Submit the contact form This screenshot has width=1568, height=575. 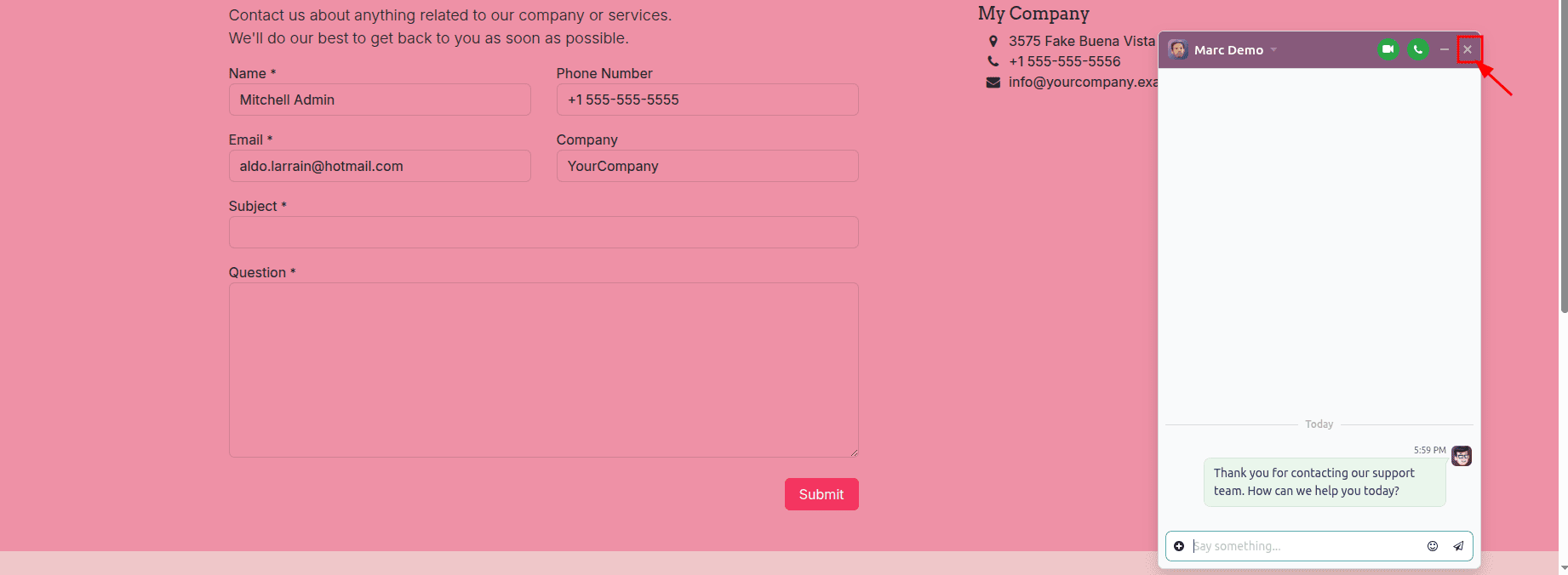coord(821,494)
